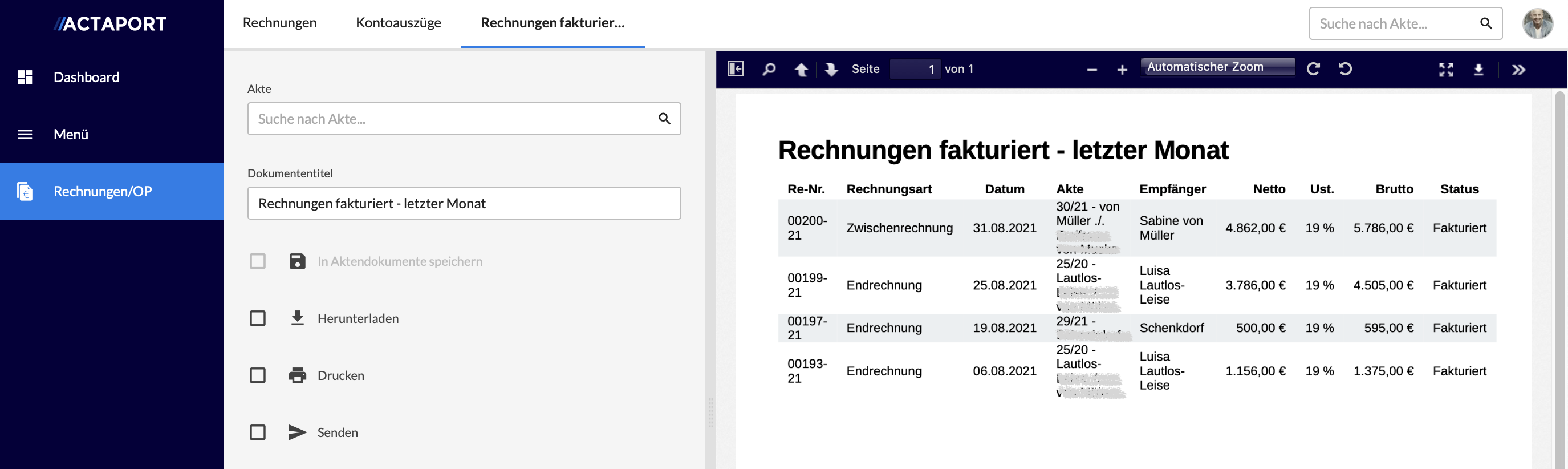Click the Status column header
The height and width of the screenshot is (469, 1568).
(1459, 189)
